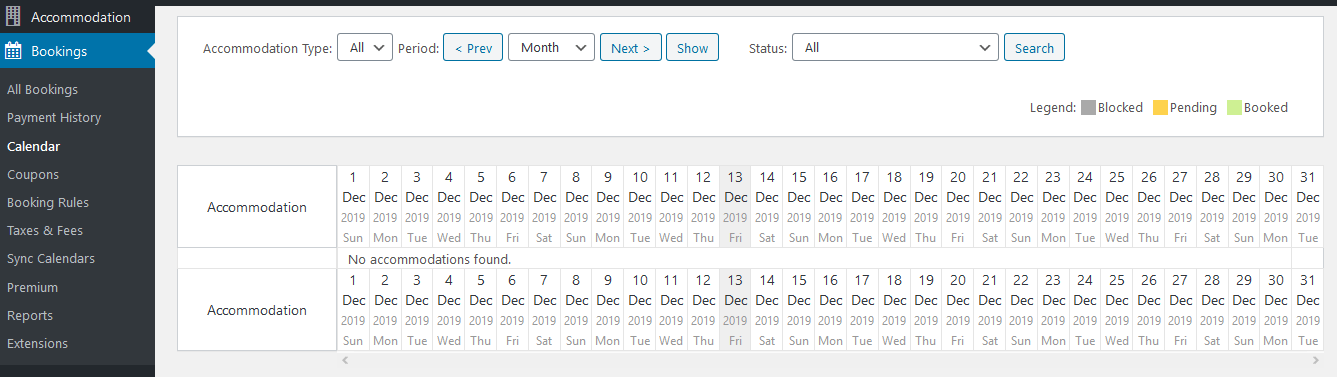Click the Accommodation building icon

(13, 17)
